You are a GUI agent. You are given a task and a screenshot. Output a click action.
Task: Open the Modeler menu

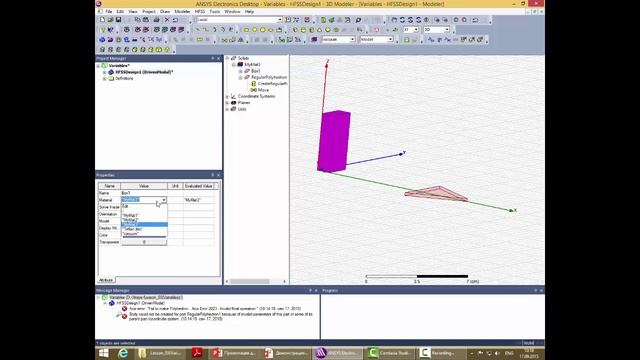pos(182,11)
